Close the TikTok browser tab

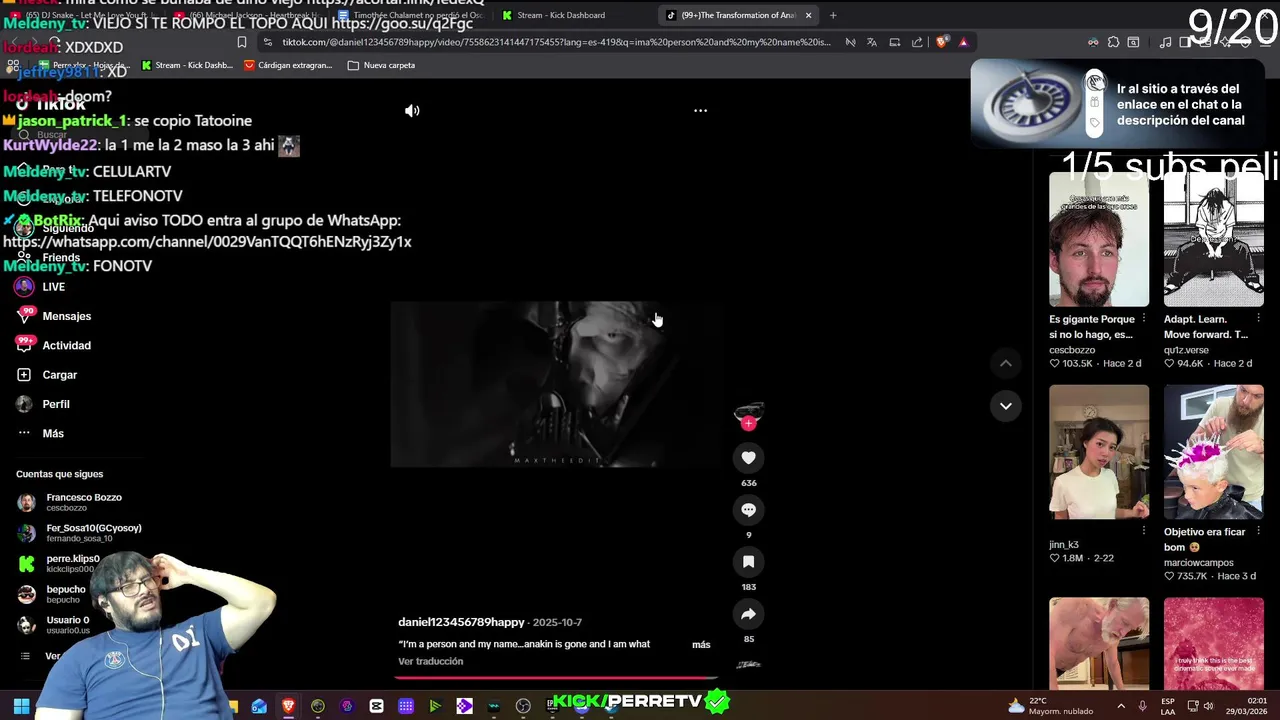808,15
